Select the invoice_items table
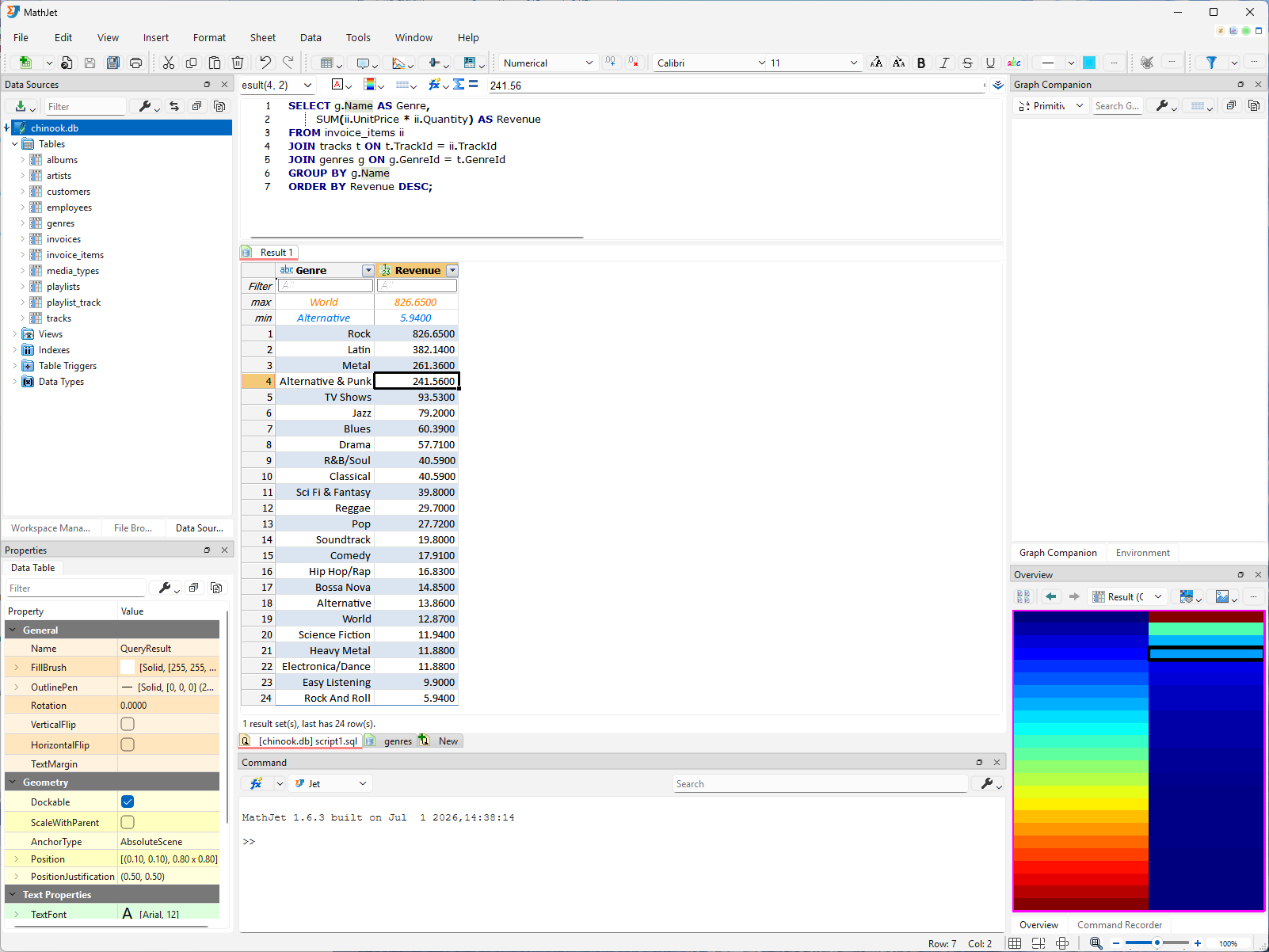The height and width of the screenshot is (952, 1269). pos(75,255)
